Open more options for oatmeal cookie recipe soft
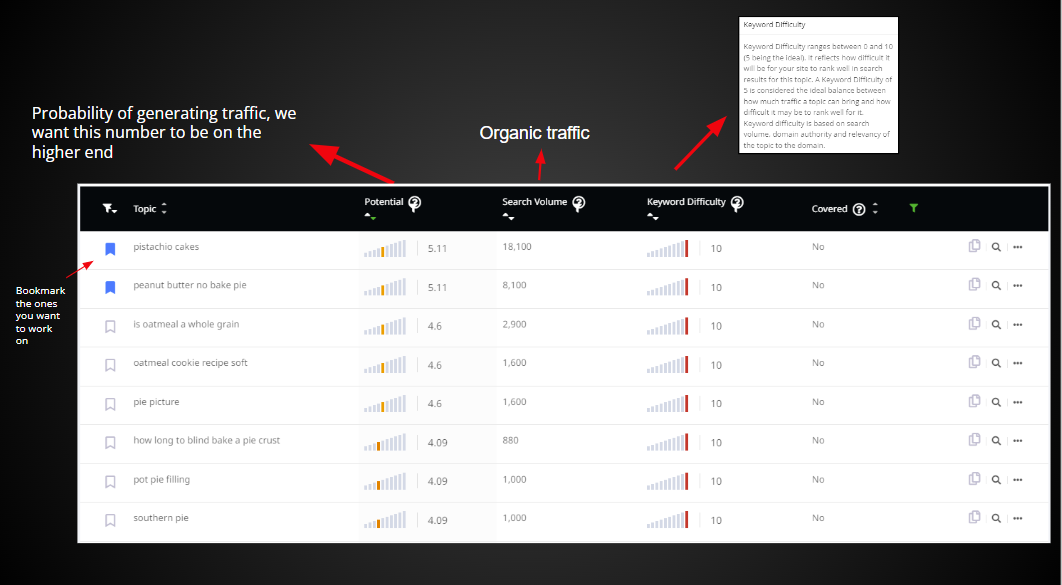The height and width of the screenshot is (585, 1062). click(1017, 363)
